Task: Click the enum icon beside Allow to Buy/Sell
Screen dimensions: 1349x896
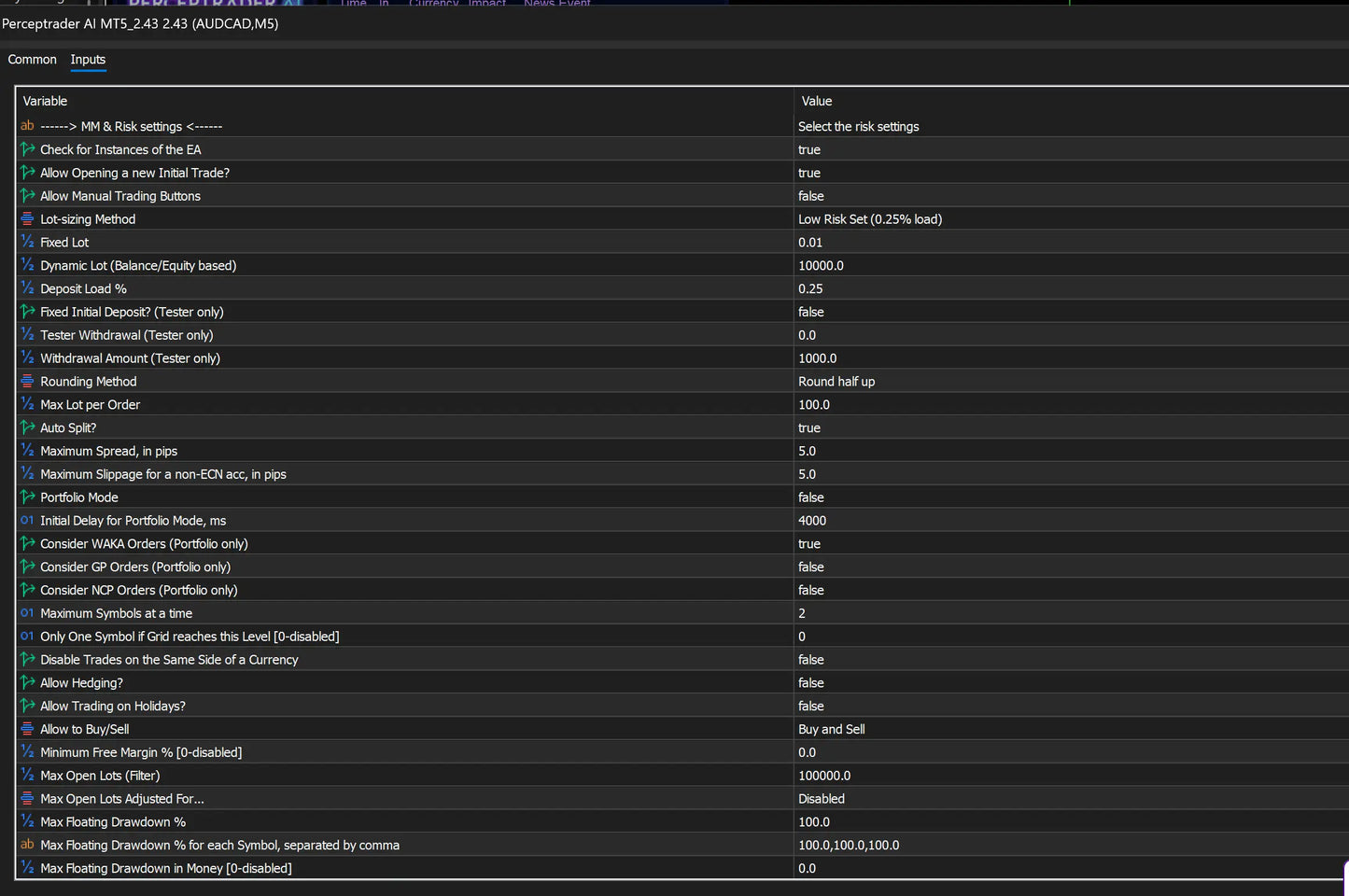Action: tap(27, 729)
